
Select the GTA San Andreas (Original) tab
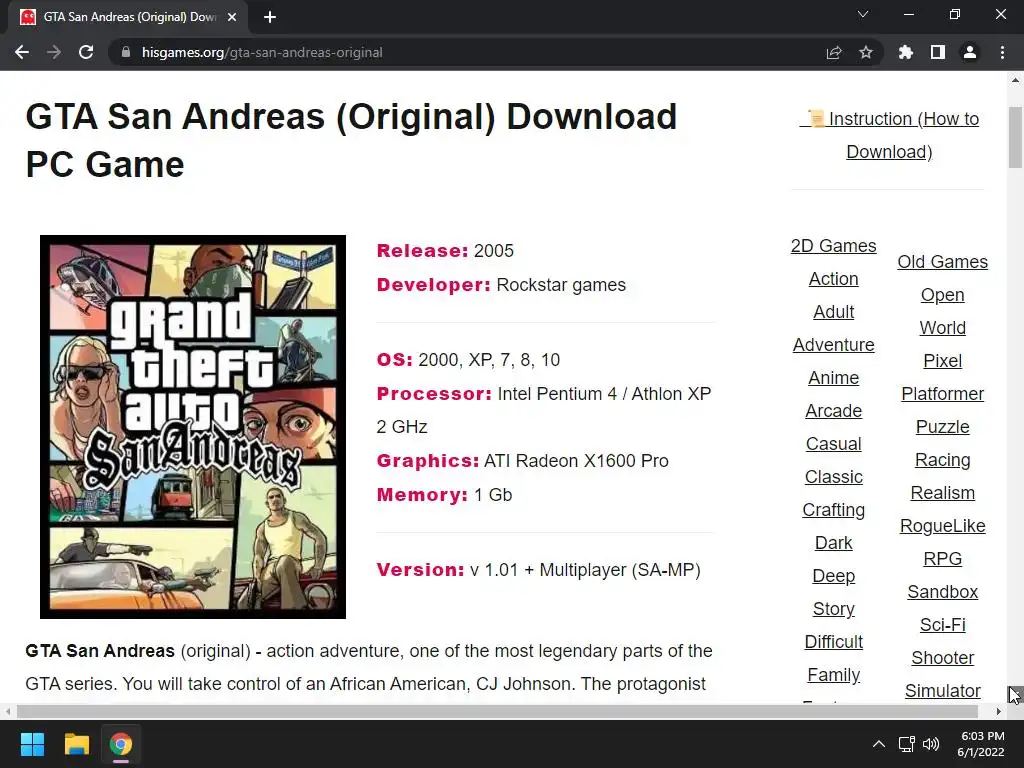[x=128, y=17]
